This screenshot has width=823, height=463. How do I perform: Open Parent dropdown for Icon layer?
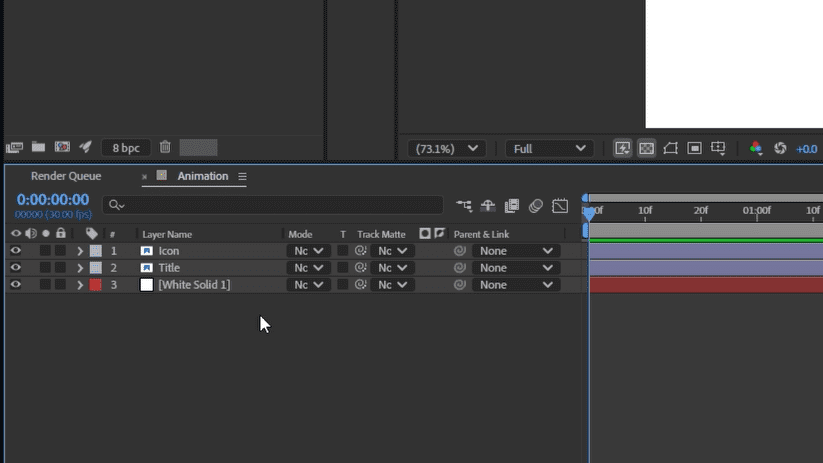pyautogui.click(x=516, y=251)
